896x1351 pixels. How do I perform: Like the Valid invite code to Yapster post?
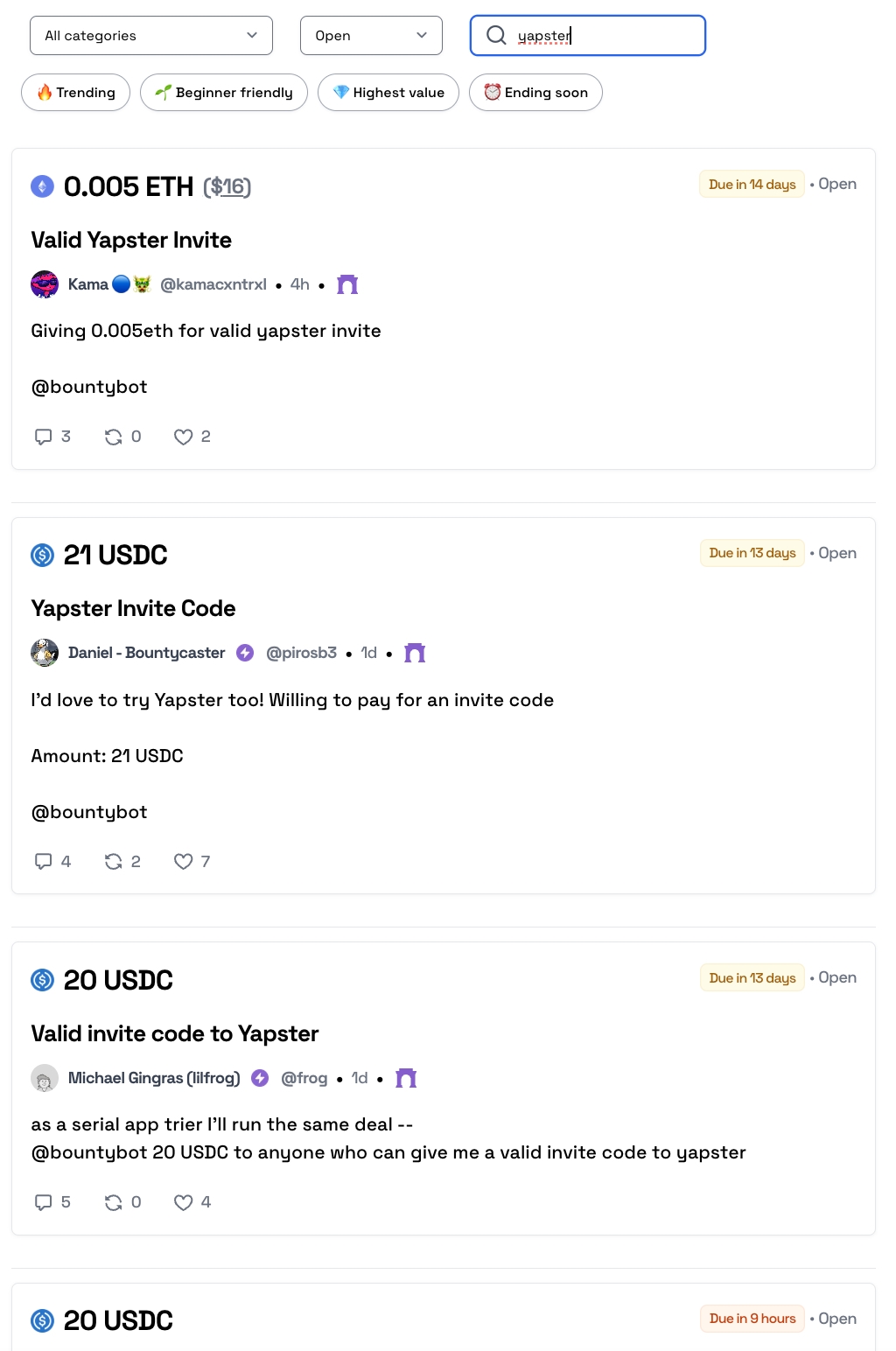point(183,1201)
